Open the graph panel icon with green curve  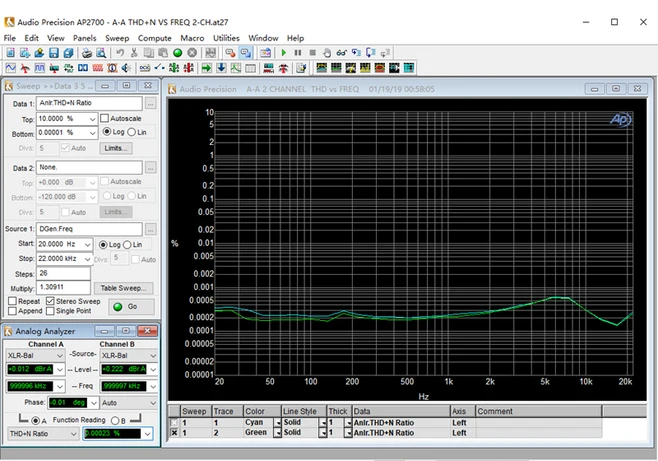click(x=236, y=68)
